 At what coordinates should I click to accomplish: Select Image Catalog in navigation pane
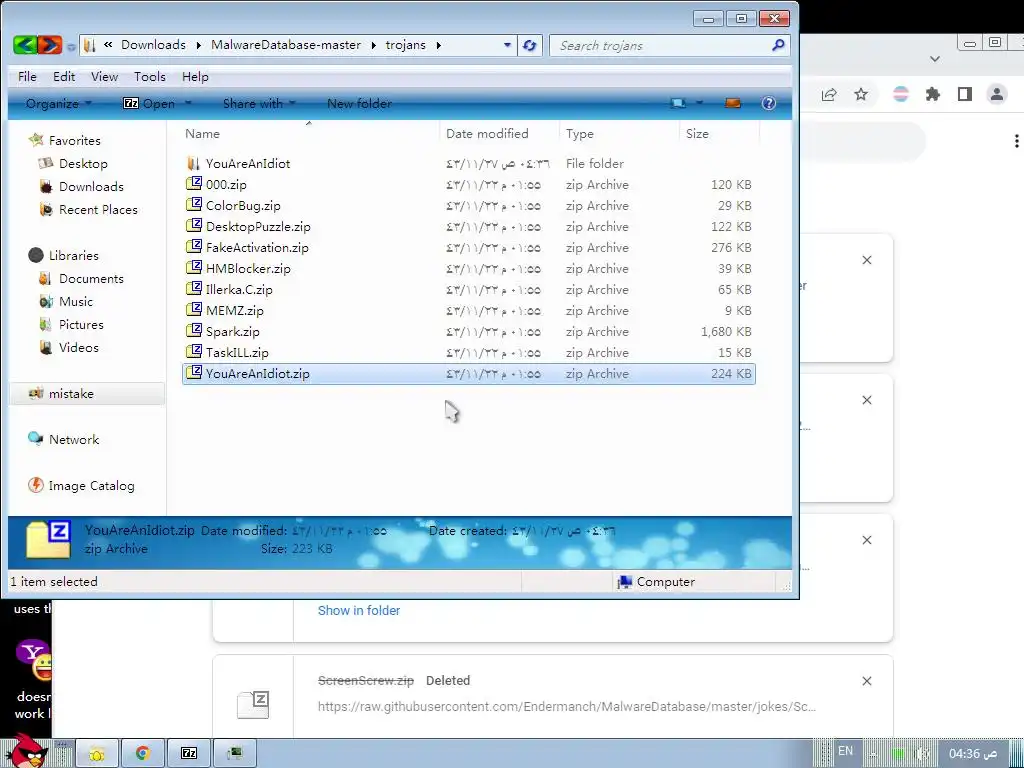81,485
